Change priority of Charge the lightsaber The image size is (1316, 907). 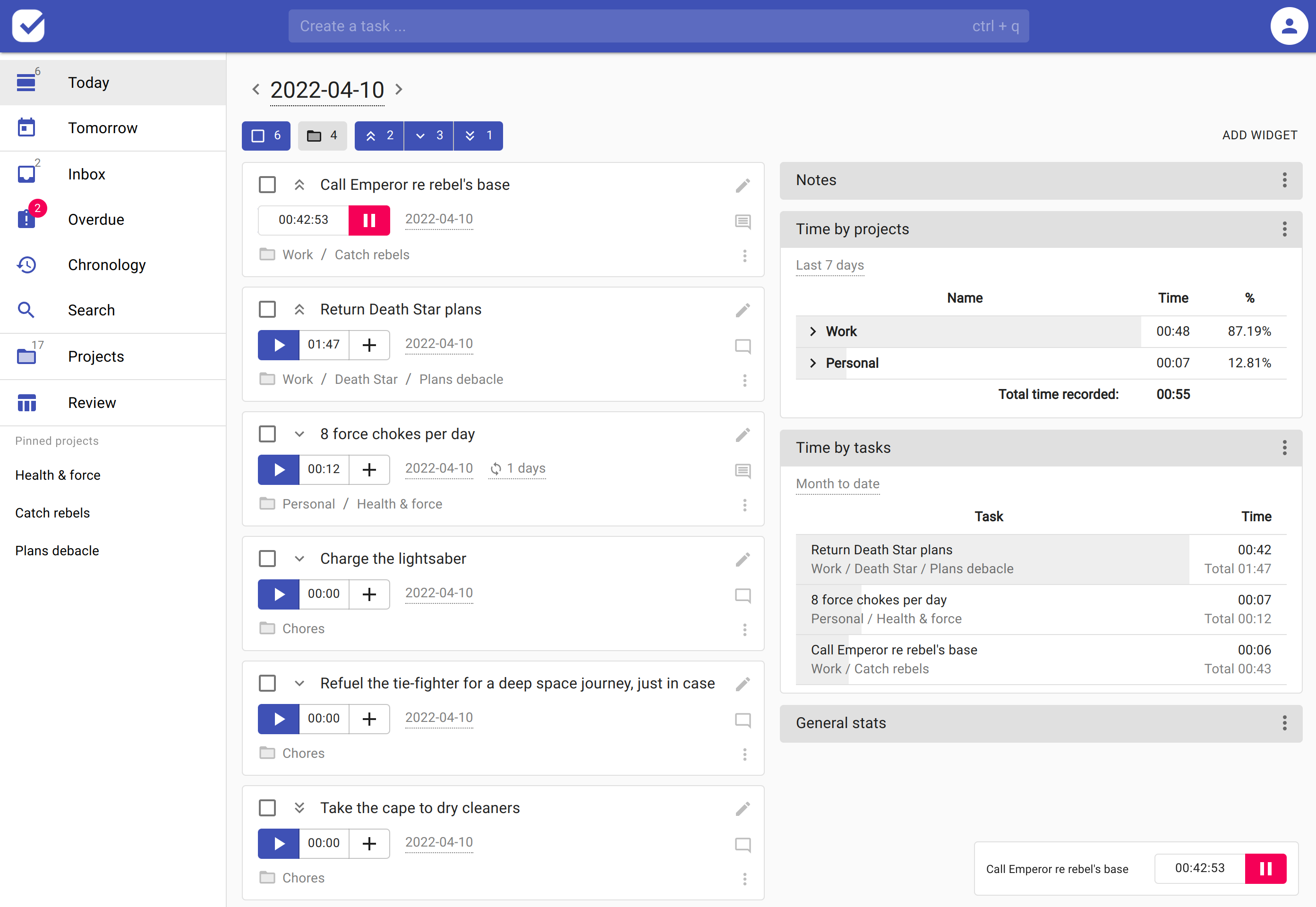299,559
